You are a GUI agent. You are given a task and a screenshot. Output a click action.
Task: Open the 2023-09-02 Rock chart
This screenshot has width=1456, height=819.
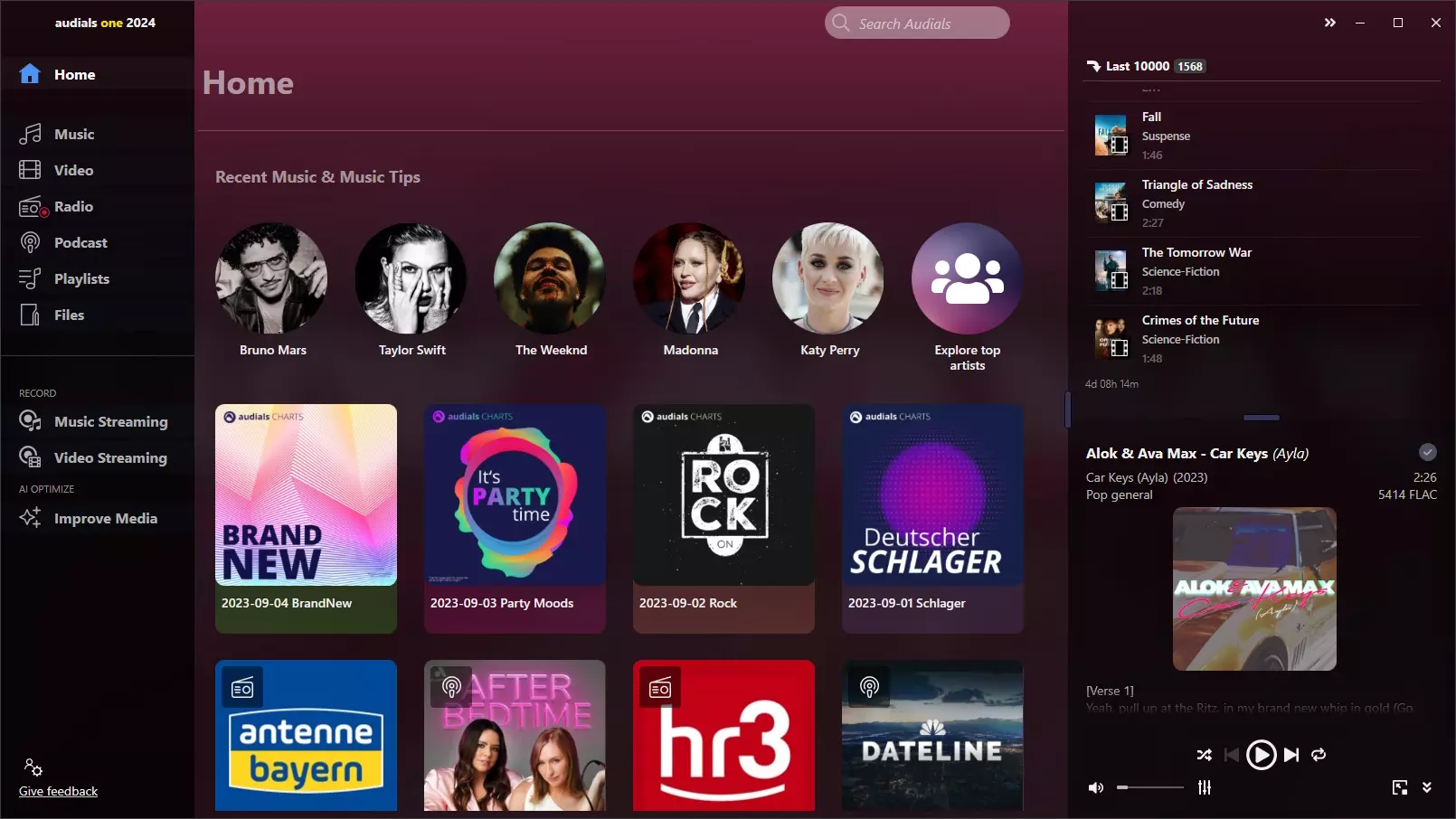(723, 518)
